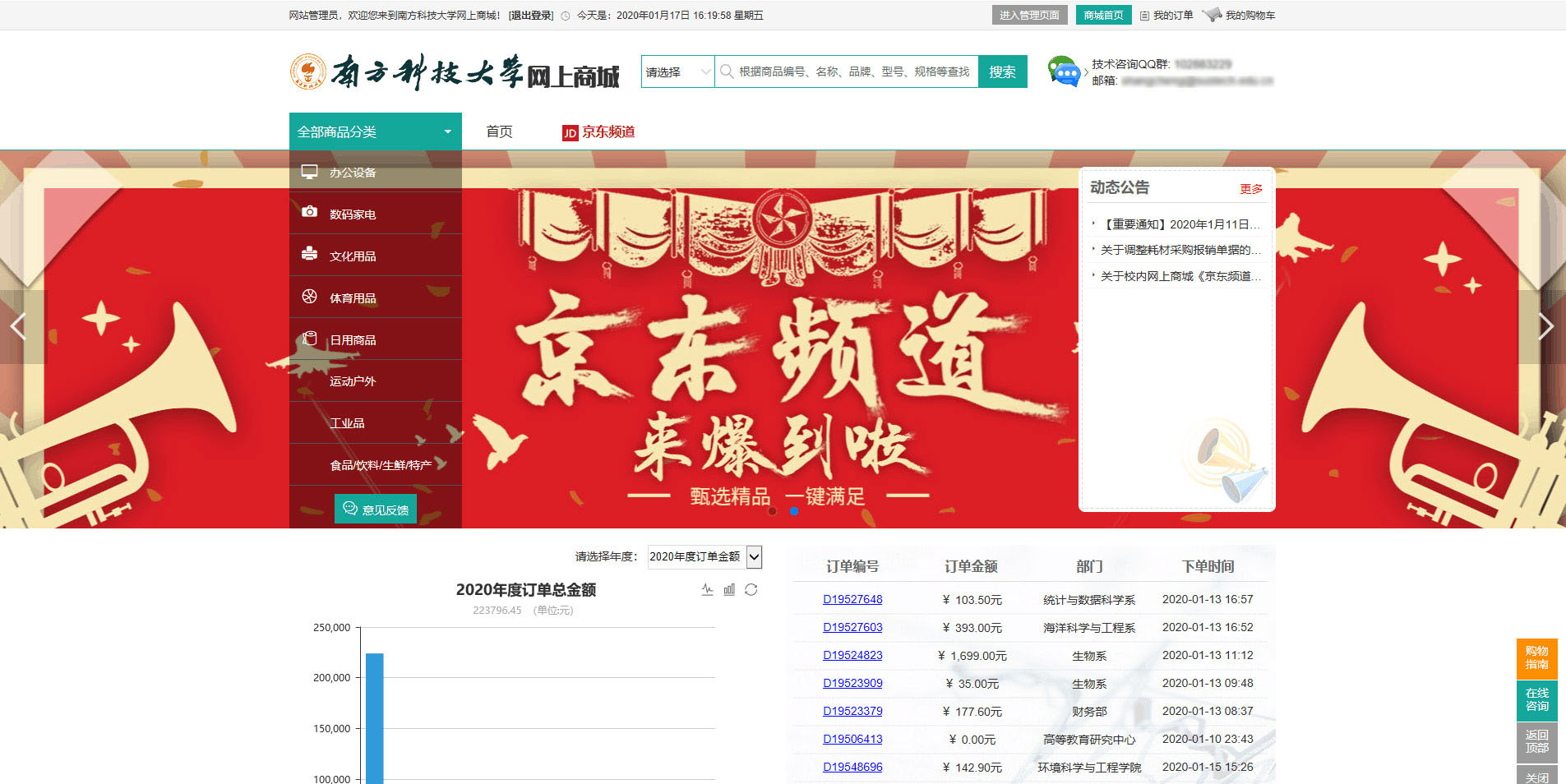Open announcement 关于校内网上商城《京东频道
The height and width of the screenshot is (784, 1566).
point(1180,276)
